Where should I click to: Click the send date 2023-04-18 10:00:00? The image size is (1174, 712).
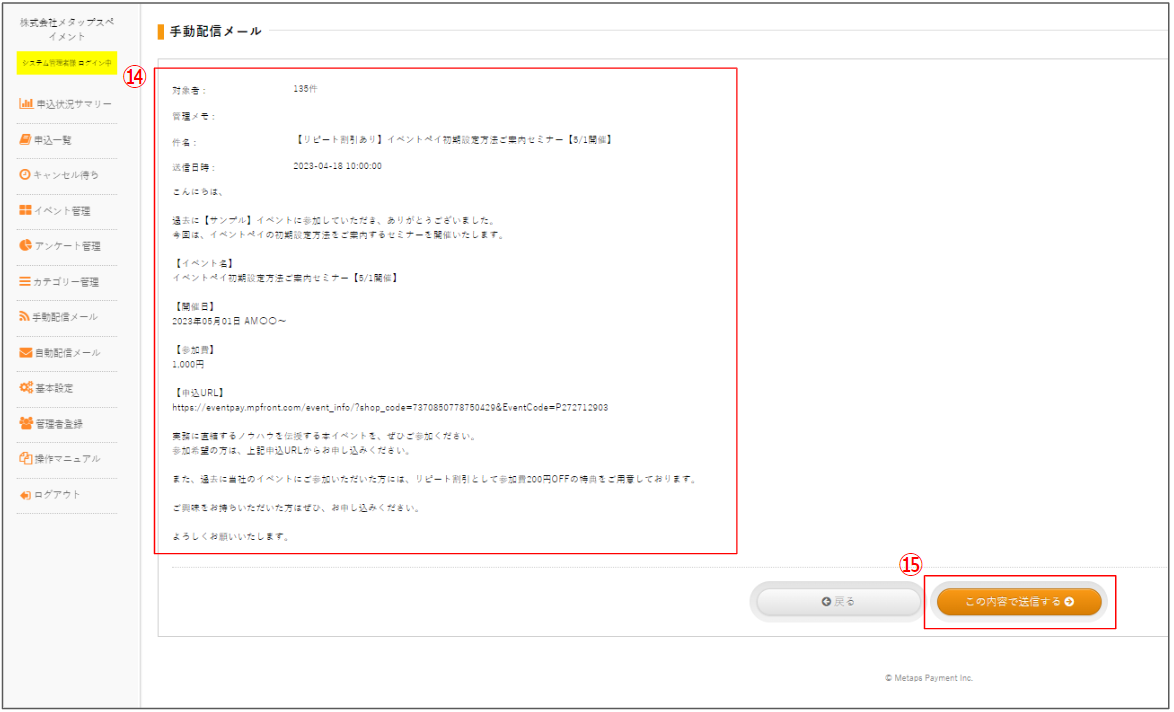pos(337,166)
